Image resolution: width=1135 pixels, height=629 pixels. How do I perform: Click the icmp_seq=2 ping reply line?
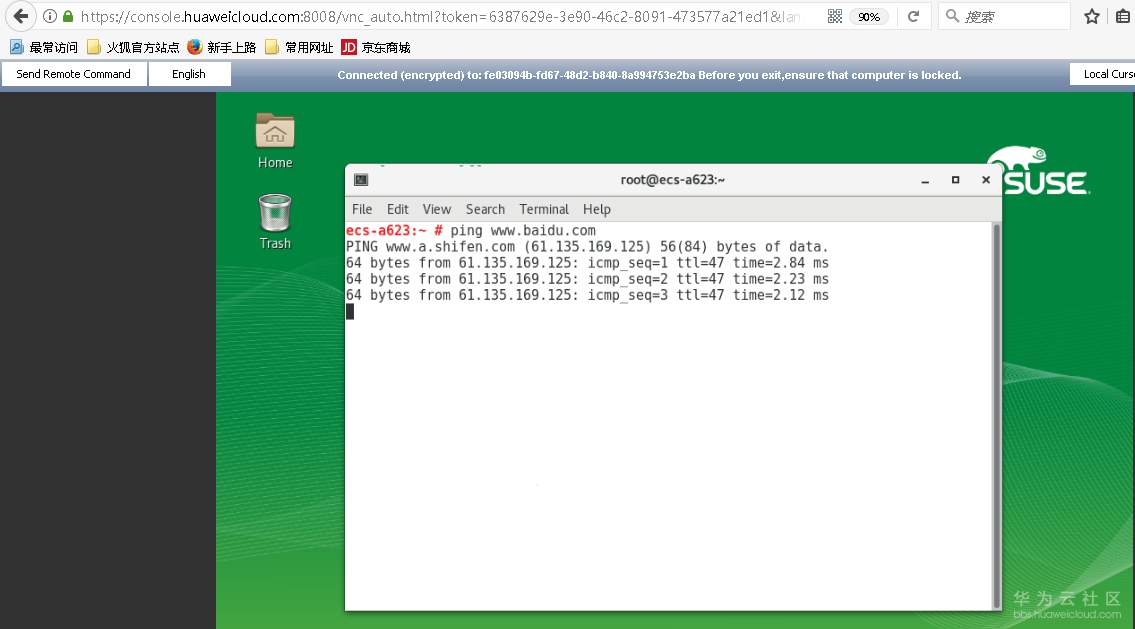tap(587, 279)
